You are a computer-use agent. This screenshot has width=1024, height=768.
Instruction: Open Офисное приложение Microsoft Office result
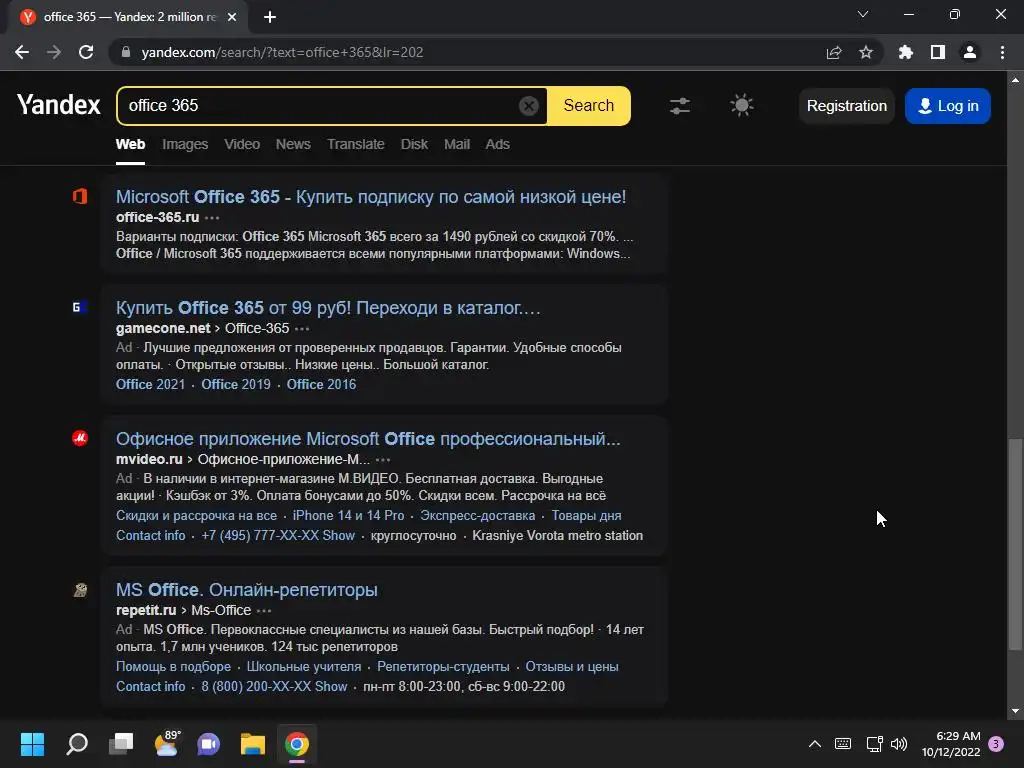tap(368, 439)
